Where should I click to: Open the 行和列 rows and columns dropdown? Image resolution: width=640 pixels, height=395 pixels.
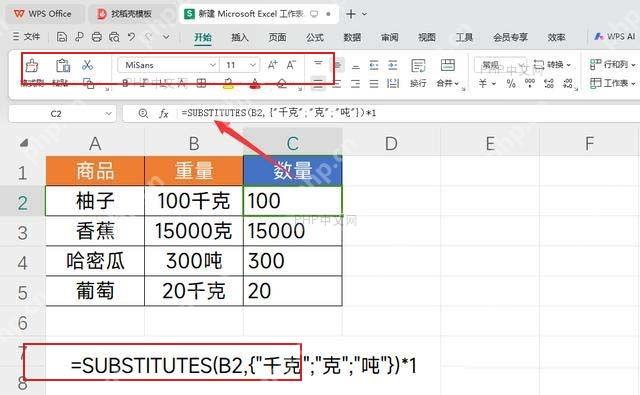pyautogui.click(x=613, y=64)
